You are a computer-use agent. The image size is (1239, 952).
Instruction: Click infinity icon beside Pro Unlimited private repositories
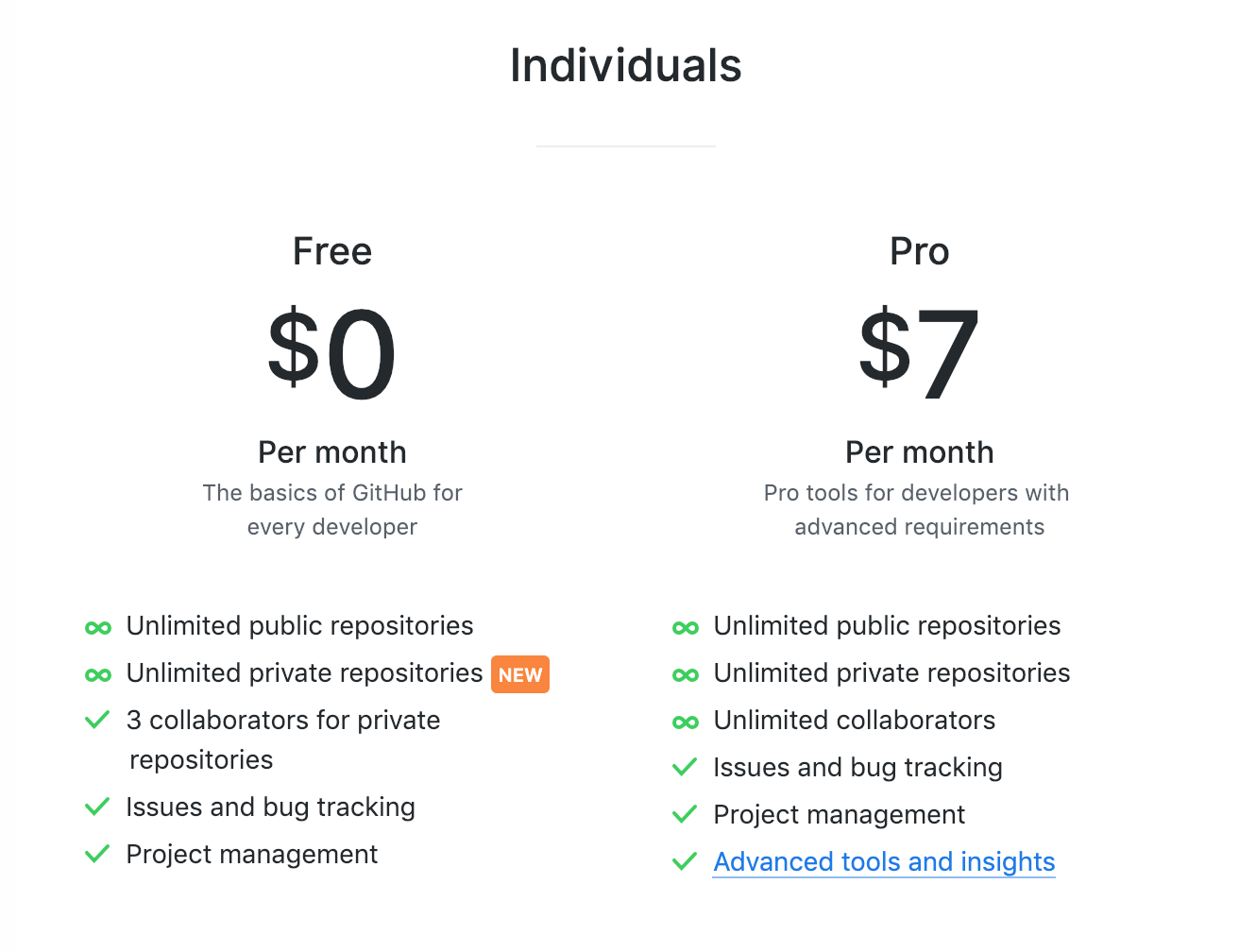click(x=686, y=675)
